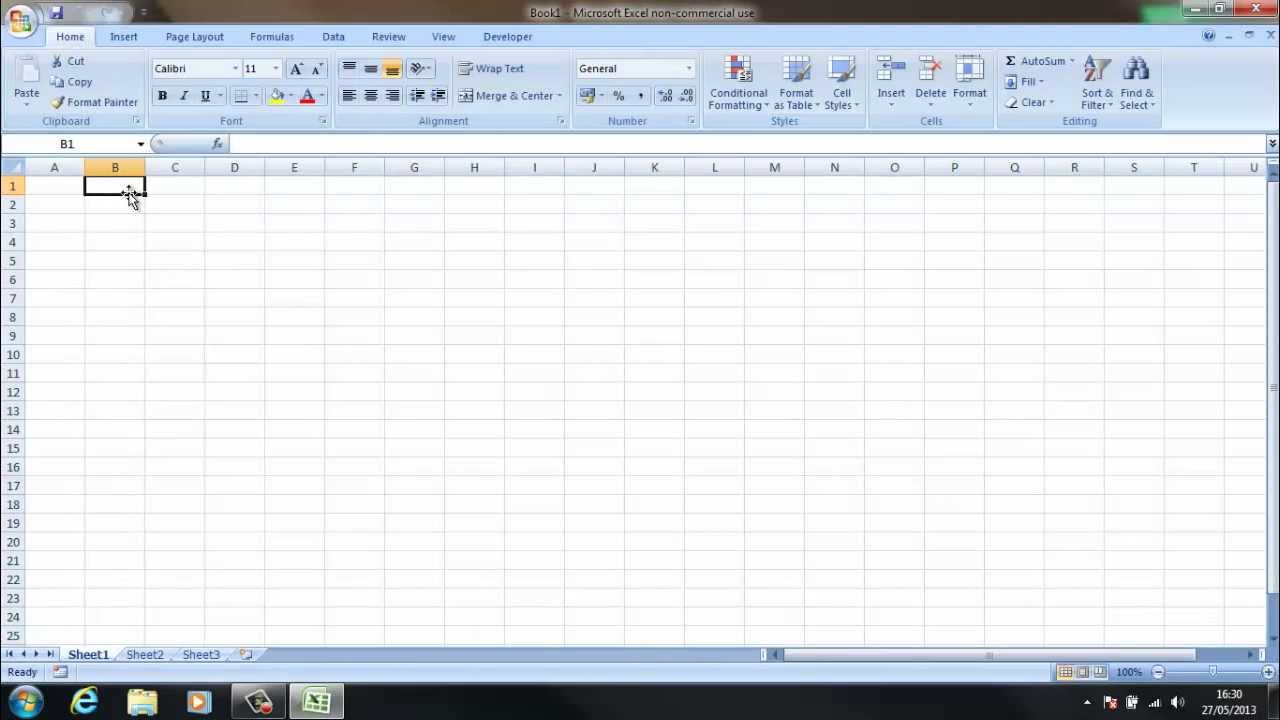Open the Calibri font name dropdown
The height and width of the screenshot is (720, 1280).
(x=235, y=69)
